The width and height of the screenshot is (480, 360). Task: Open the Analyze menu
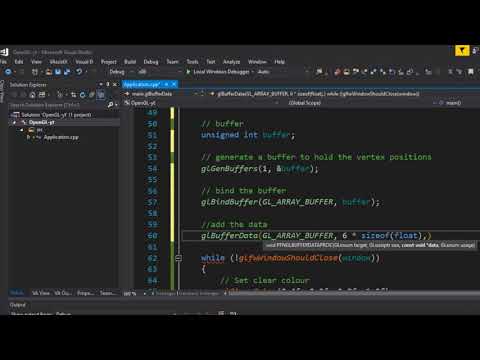[231, 62]
